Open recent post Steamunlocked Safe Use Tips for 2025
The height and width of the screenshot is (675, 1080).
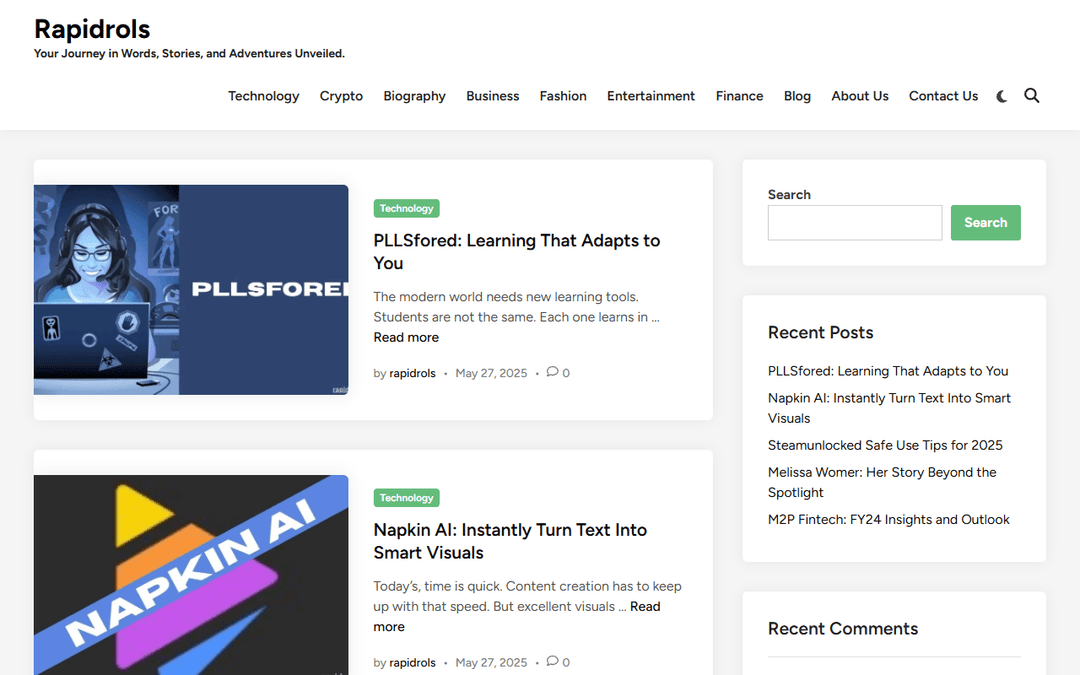(885, 445)
